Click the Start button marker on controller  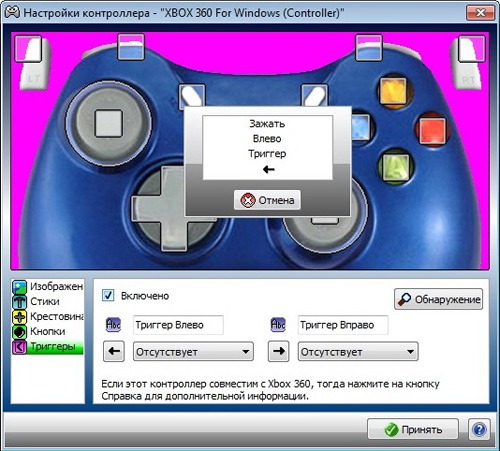pyautogui.click(x=315, y=95)
